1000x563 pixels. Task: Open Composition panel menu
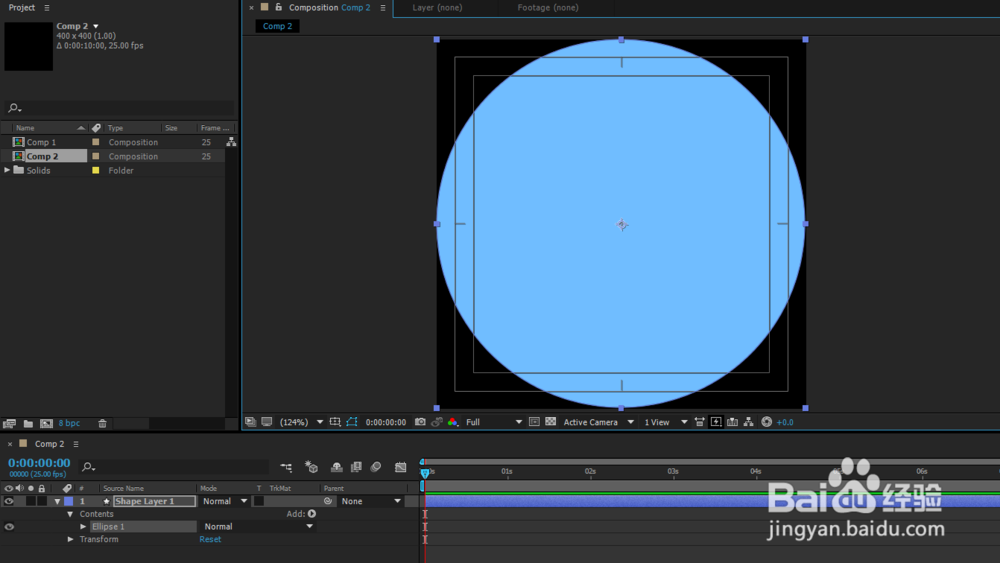point(383,8)
